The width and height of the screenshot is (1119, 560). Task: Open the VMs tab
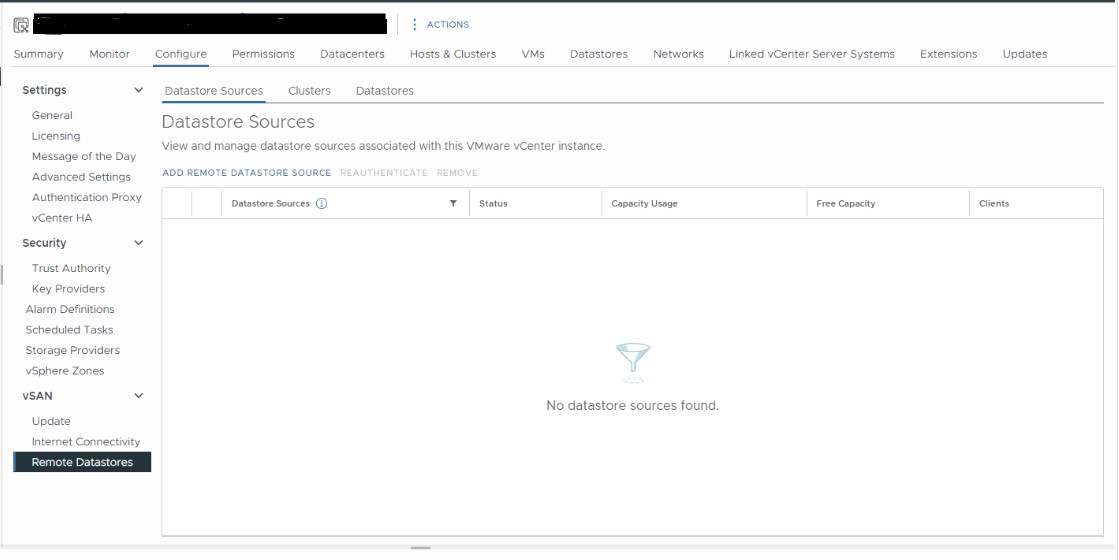[x=533, y=54]
